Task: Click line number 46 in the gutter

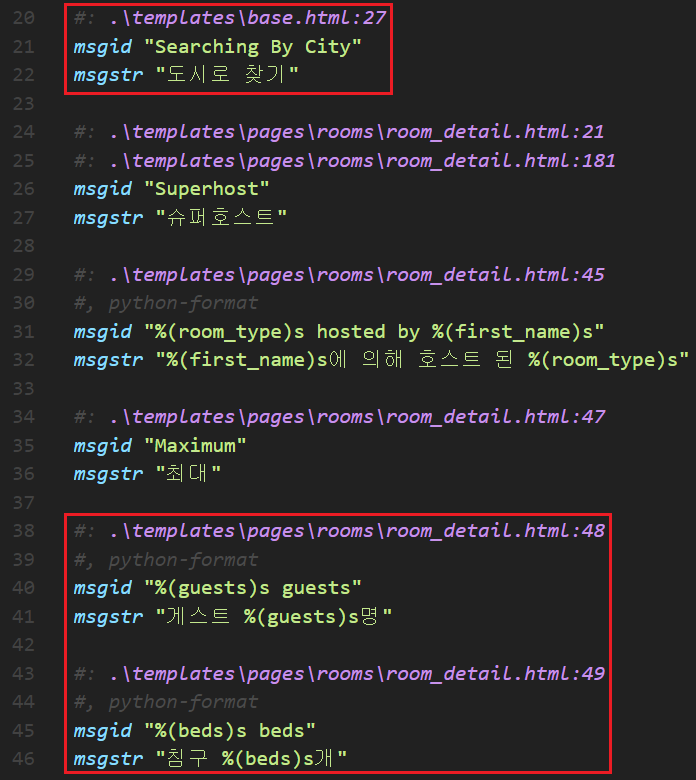Action: [x=24, y=760]
